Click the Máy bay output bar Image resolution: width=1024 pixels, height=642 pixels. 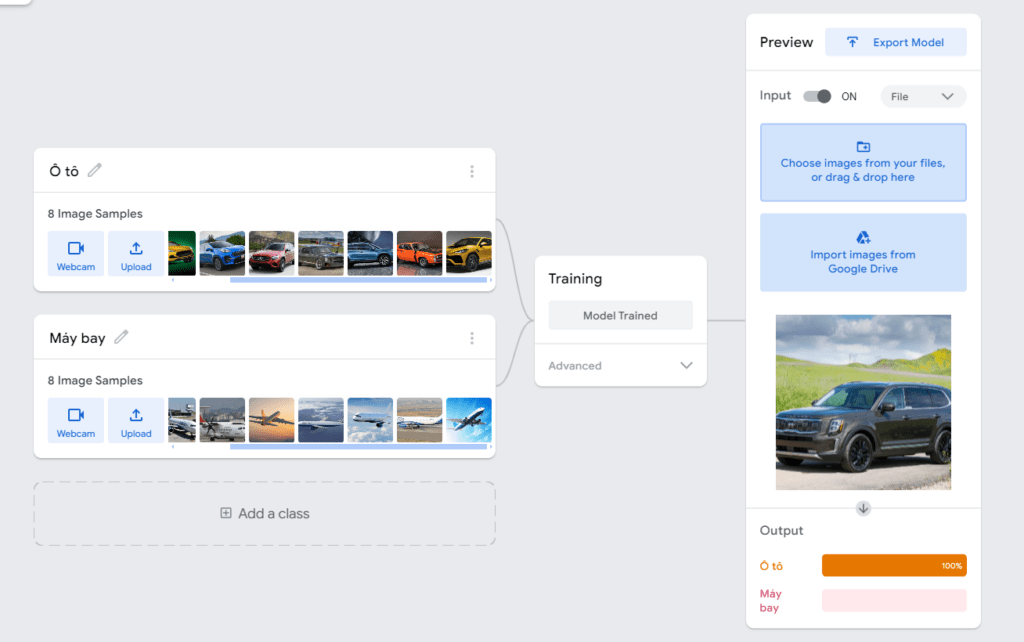[x=894, y=600]
